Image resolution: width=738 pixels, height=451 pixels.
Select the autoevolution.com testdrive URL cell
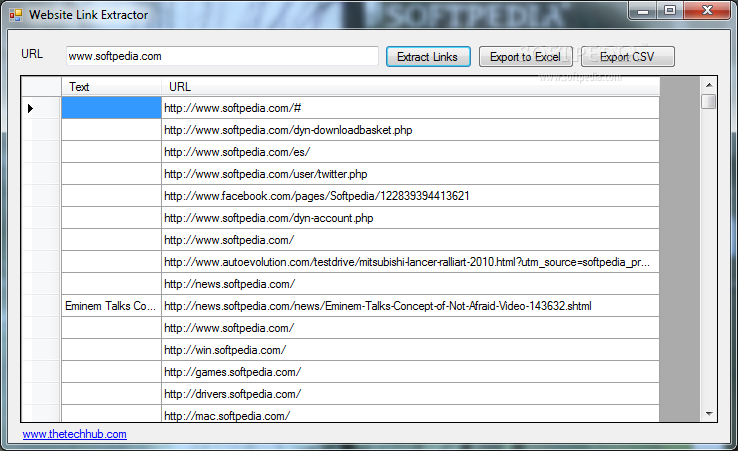(x=410, y=262)
